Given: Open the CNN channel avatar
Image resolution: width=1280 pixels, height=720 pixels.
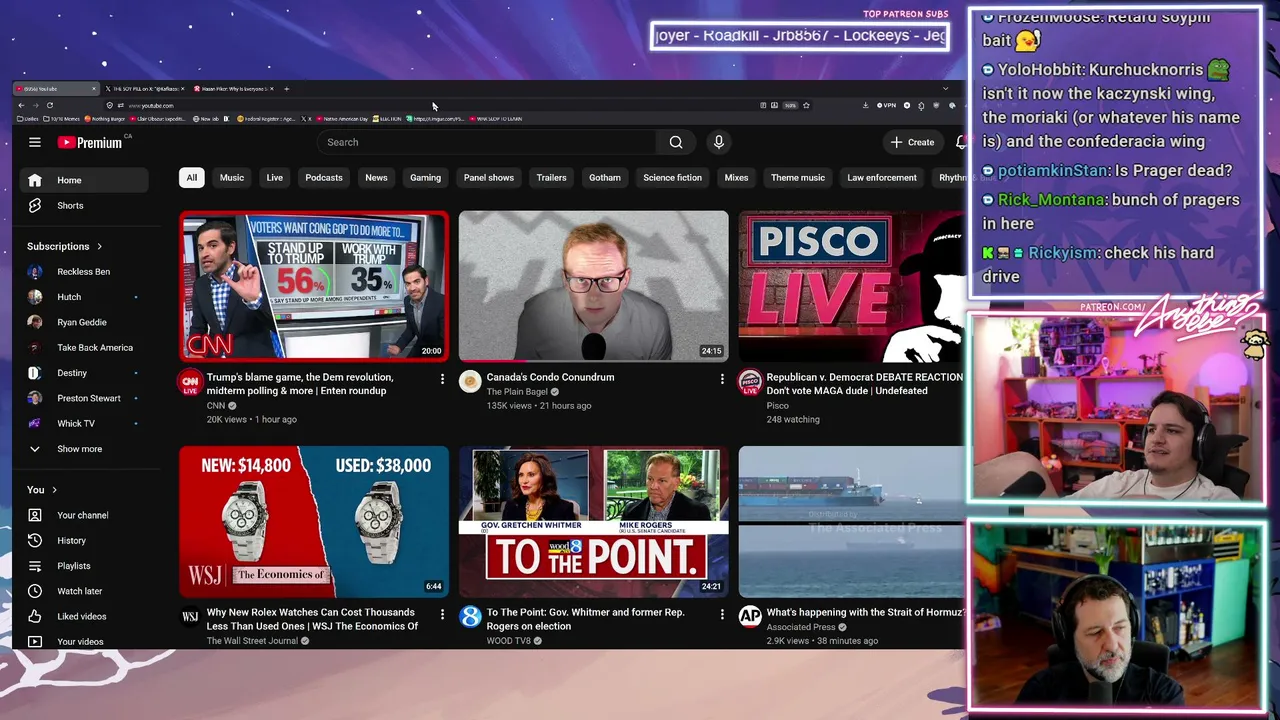Looking at the screenshot, I should pos(190,382).
